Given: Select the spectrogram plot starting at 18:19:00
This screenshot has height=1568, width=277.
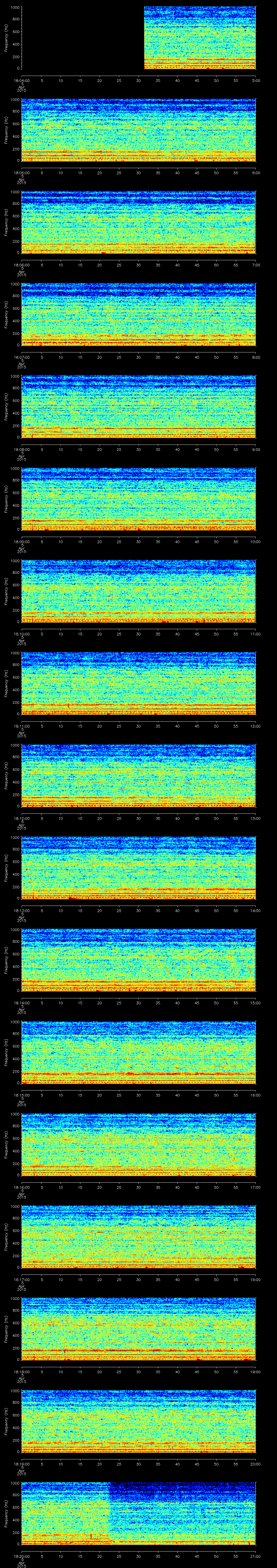Looking at the screenshot, I should point(139,1421).
